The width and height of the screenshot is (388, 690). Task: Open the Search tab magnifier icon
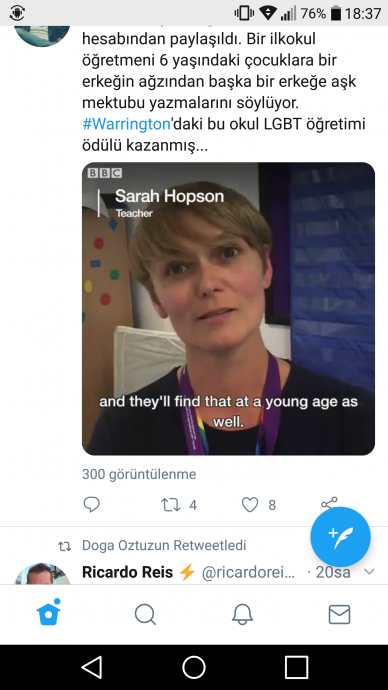click(145, 614)
